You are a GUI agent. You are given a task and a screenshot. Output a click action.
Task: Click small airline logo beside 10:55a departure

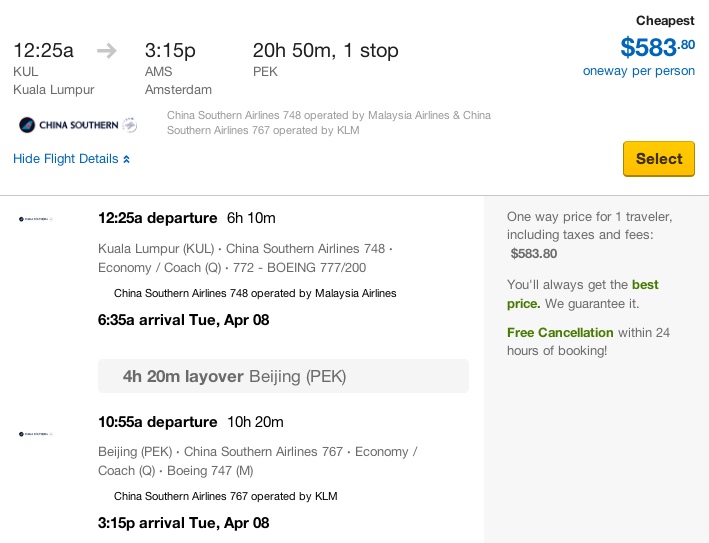[36, 434]
